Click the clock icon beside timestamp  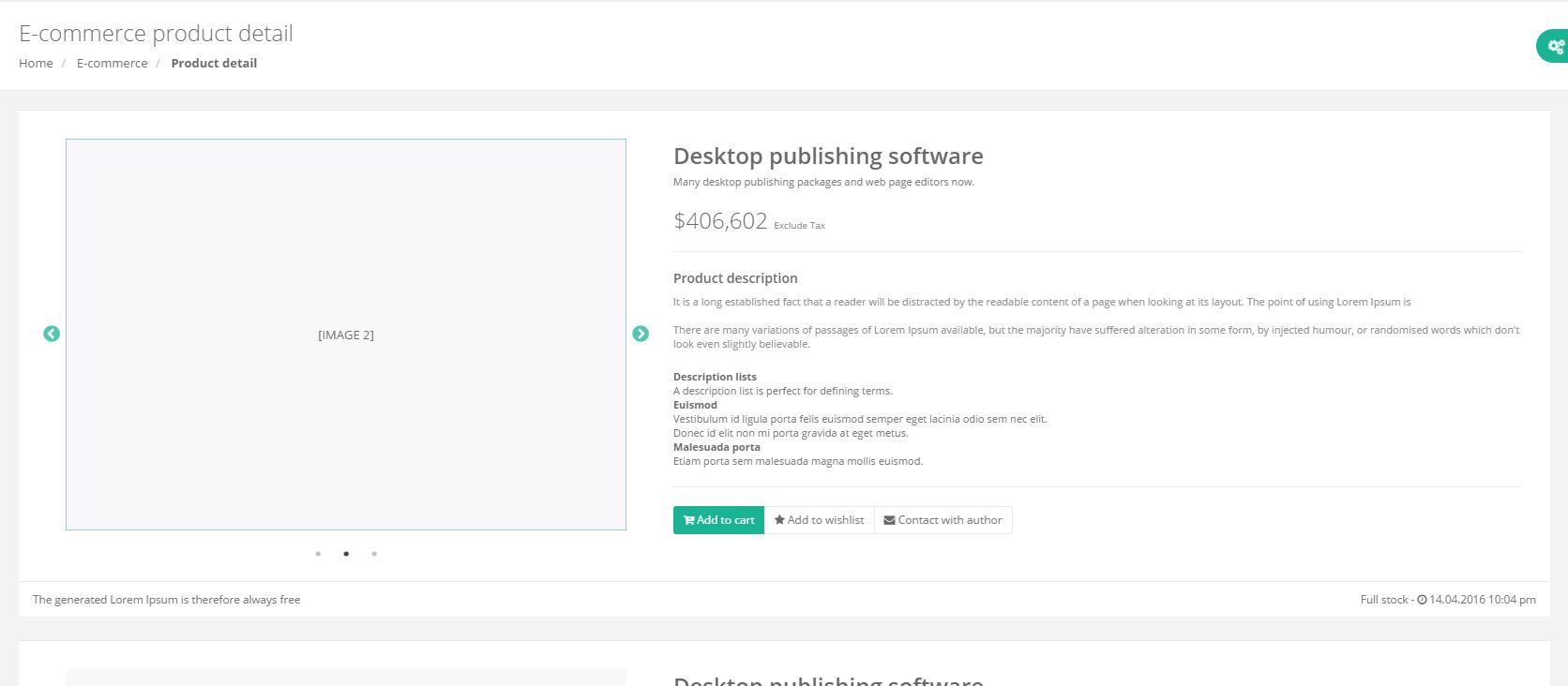(1422, 600)
